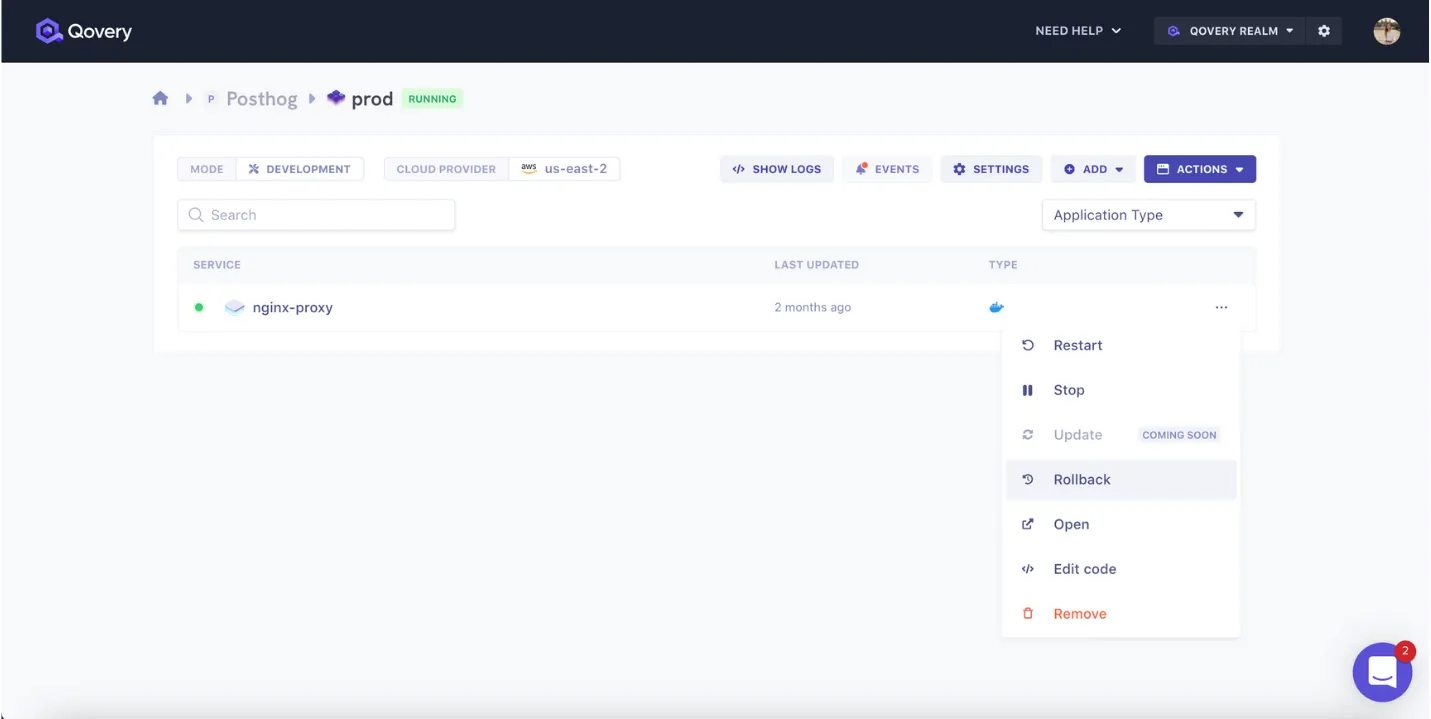1431x719 pixels.
Task: Click the Qovery logo in header
Action: tap(83, 31)
